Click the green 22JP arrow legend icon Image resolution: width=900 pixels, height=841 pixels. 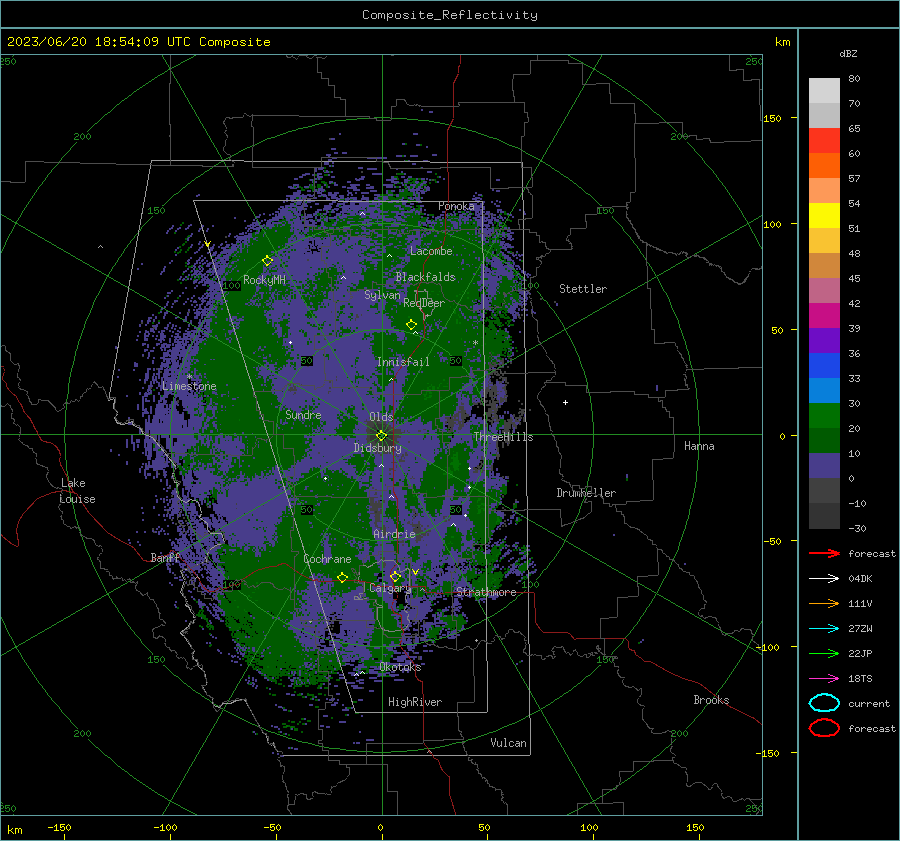[x=824, y=653]
